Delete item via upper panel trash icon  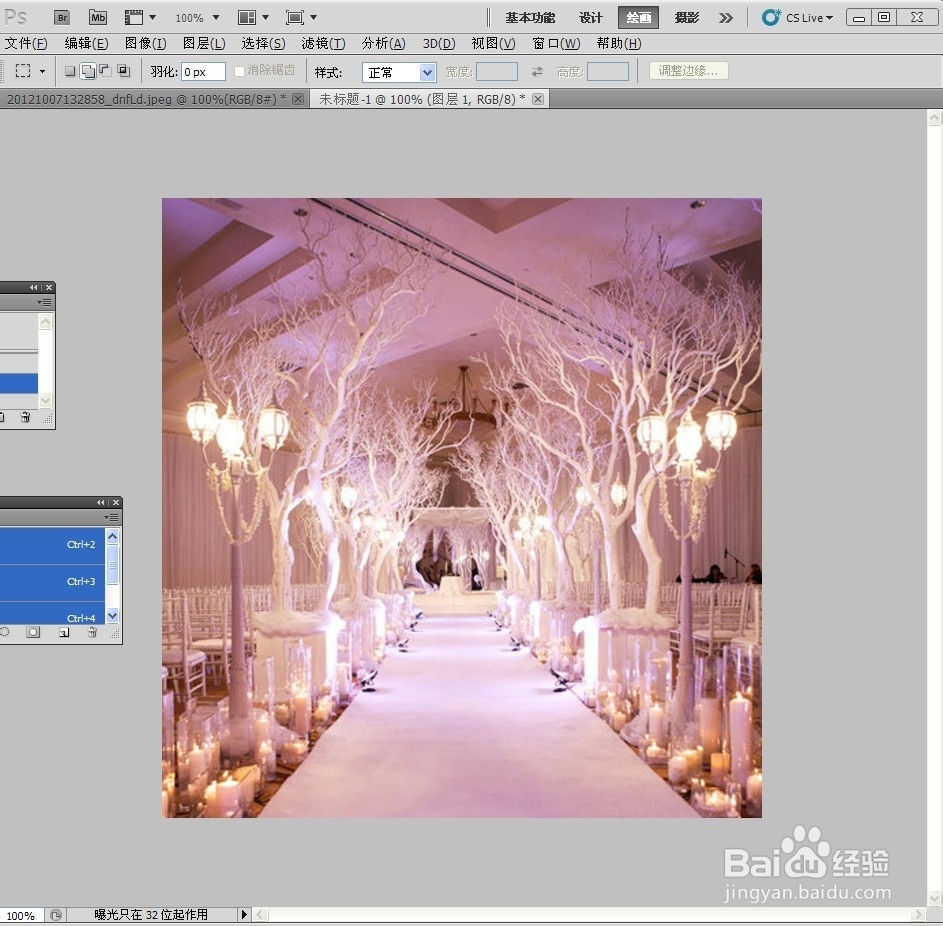(25, 417)
